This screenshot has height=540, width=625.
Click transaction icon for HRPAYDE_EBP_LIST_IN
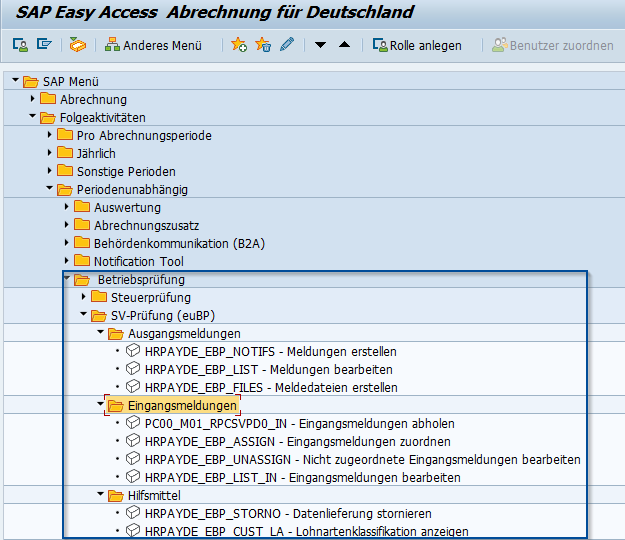tap(133, 477)
